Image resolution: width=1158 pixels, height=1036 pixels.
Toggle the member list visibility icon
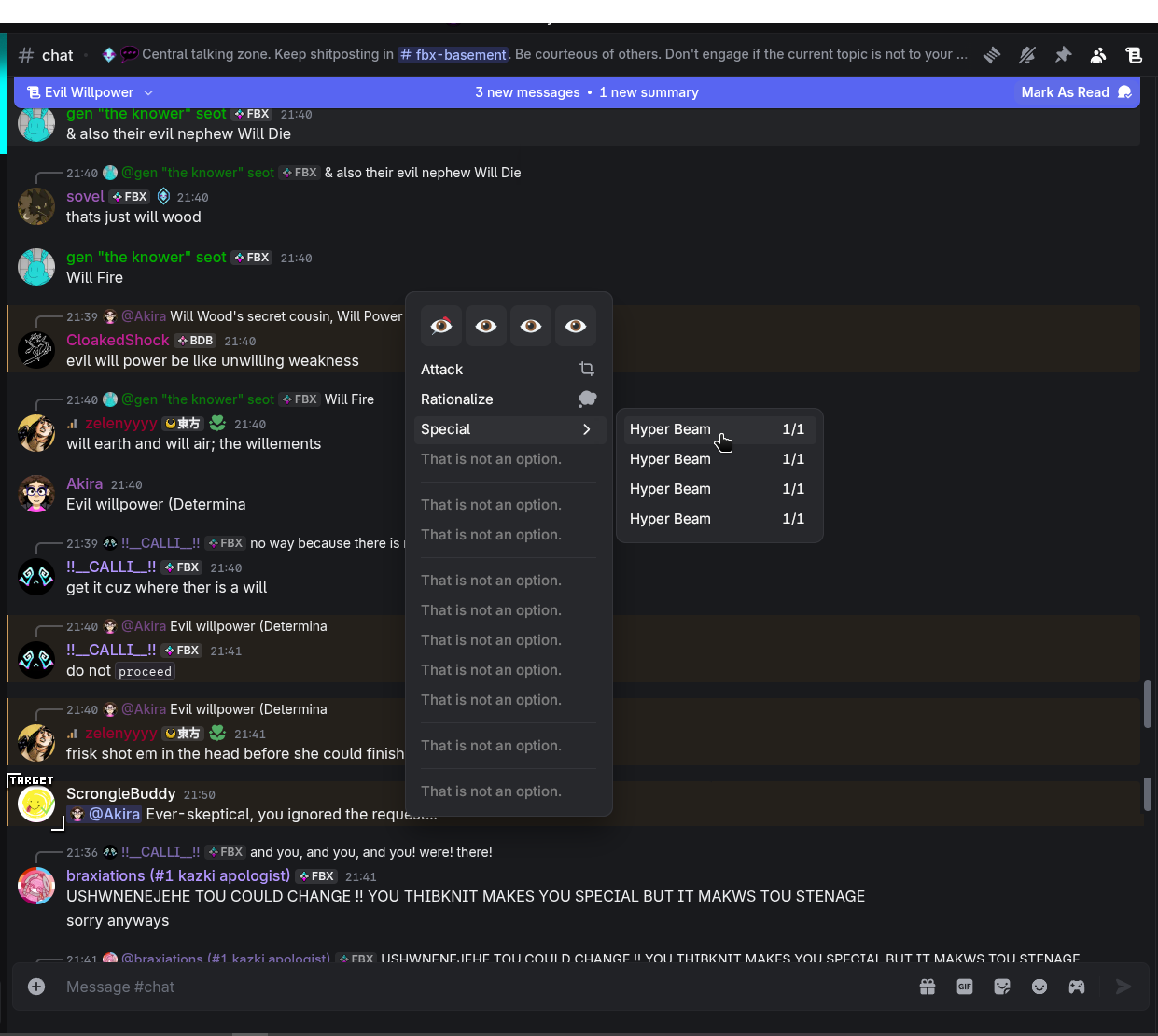coord(1098,55)
